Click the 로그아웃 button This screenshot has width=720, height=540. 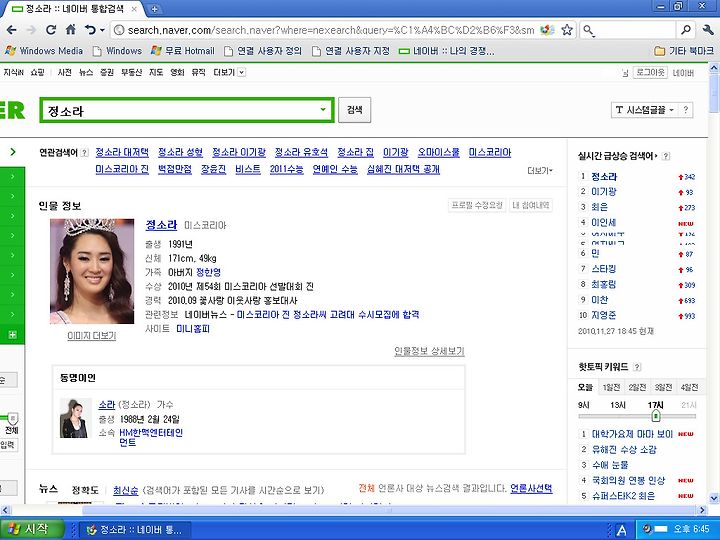(x=650, y=73)
